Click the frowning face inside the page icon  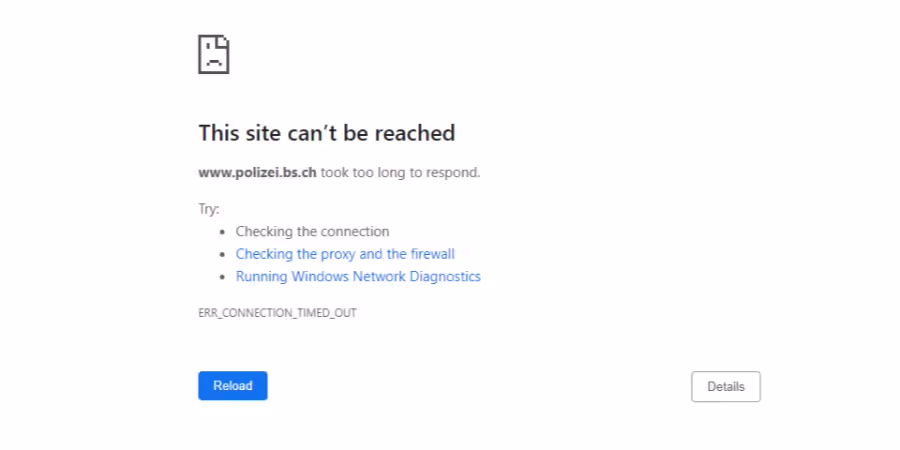(x=214, y=59)
